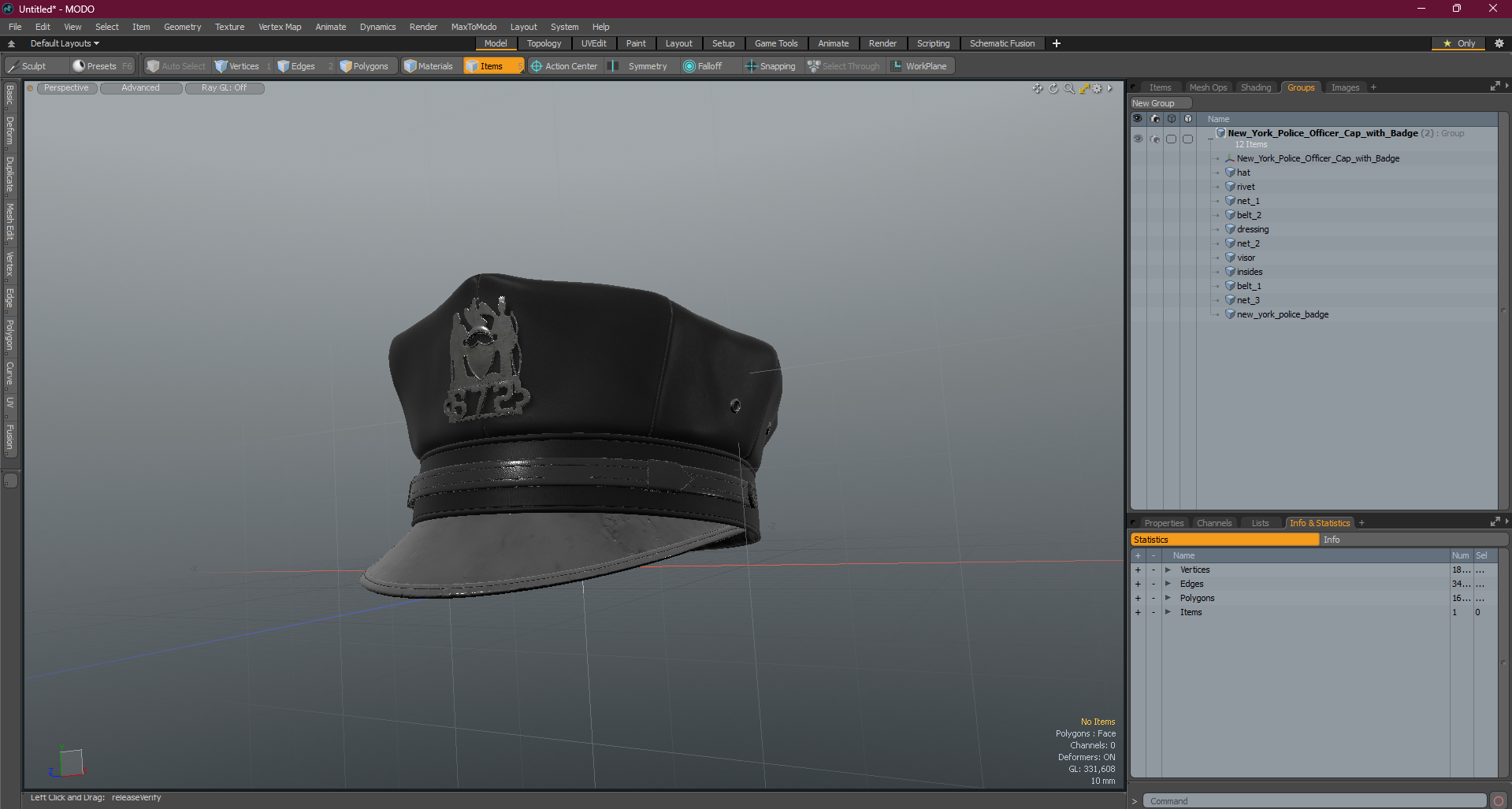
Task: Open viewport settings gear icon
Action: 1097,88
